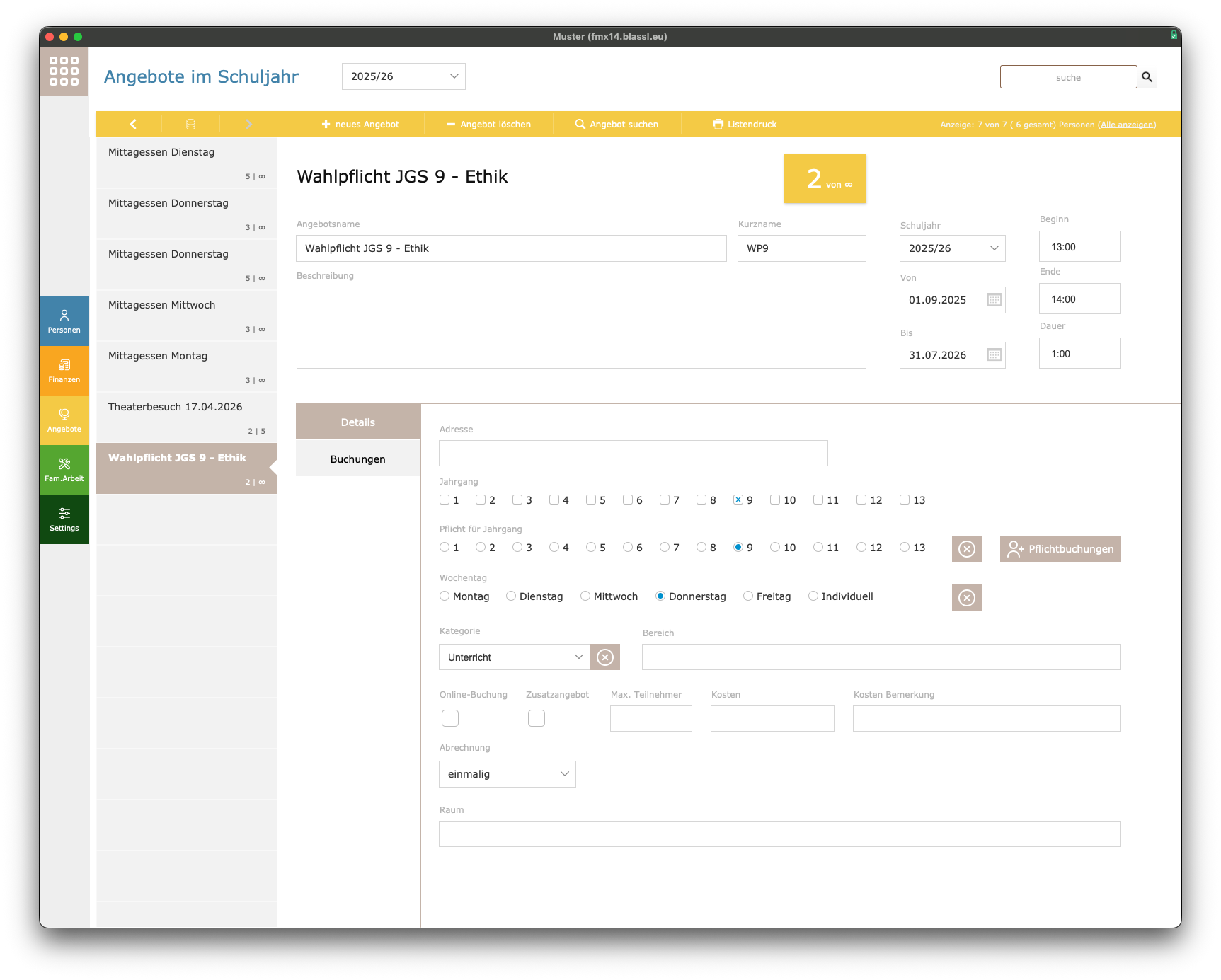
Task: Click into the Raum input field
Action: coord(779,834)
